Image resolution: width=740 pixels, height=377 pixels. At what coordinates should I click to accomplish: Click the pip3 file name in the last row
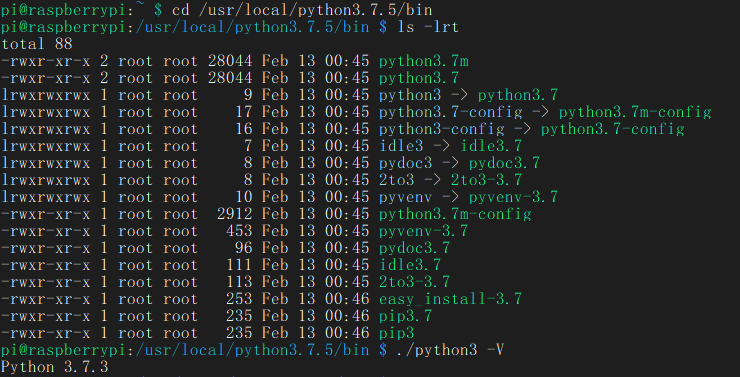(x=396, y=333)
